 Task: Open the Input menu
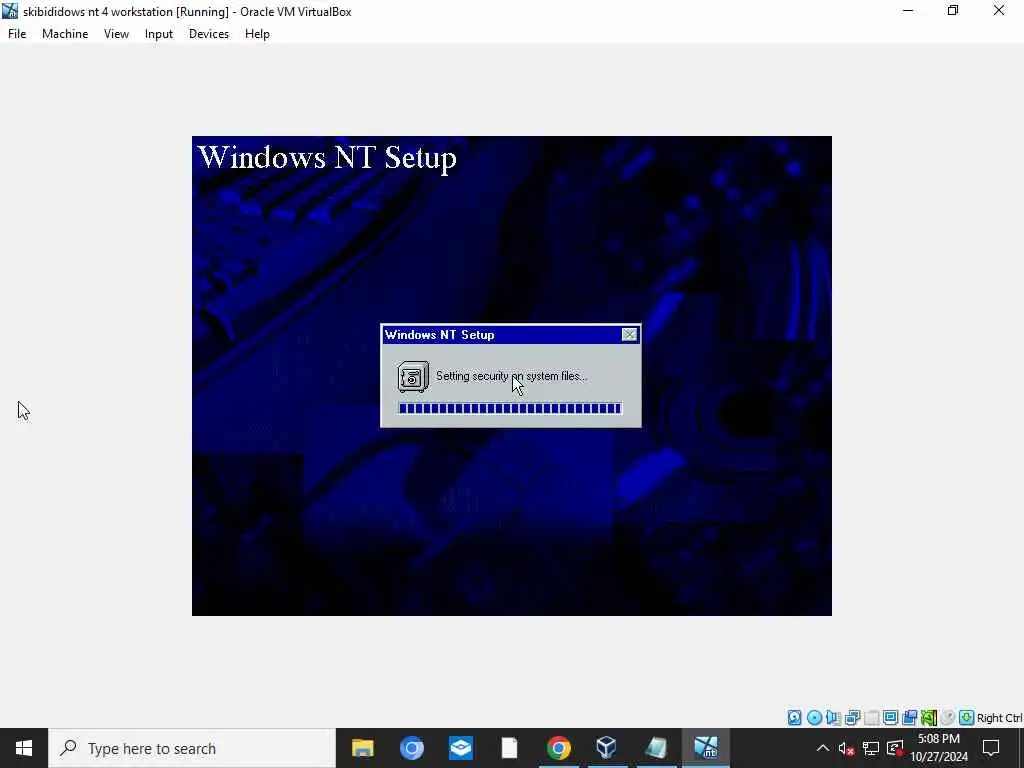[159, 34]
